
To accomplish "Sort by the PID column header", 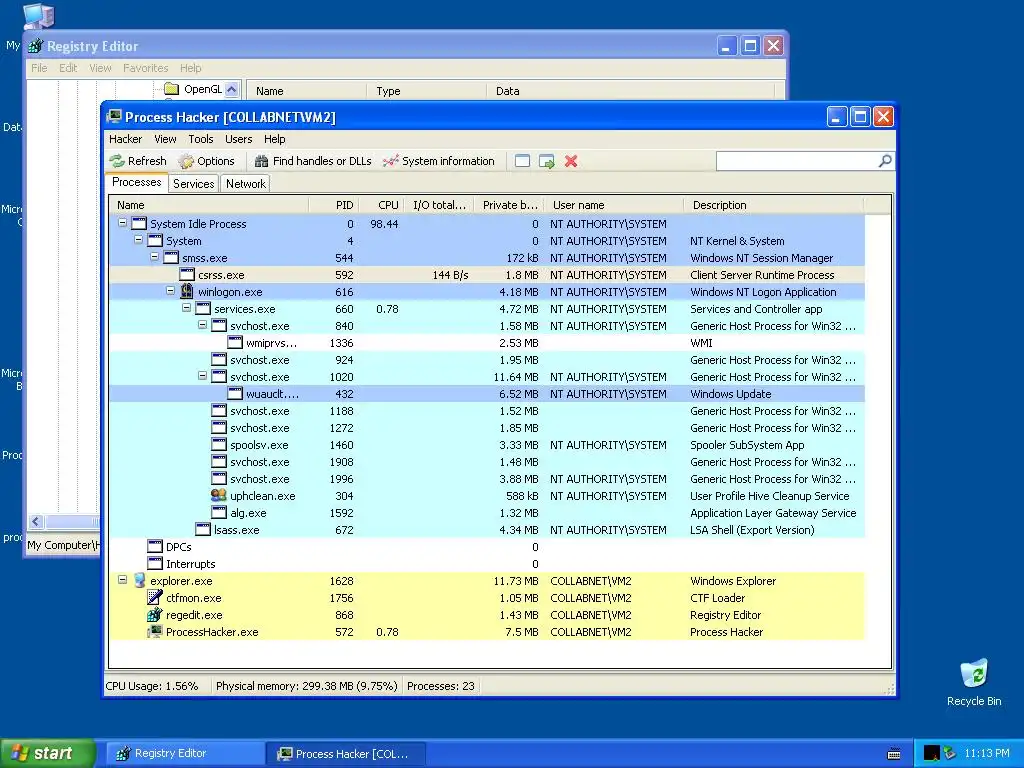I will tap(333, 205).
